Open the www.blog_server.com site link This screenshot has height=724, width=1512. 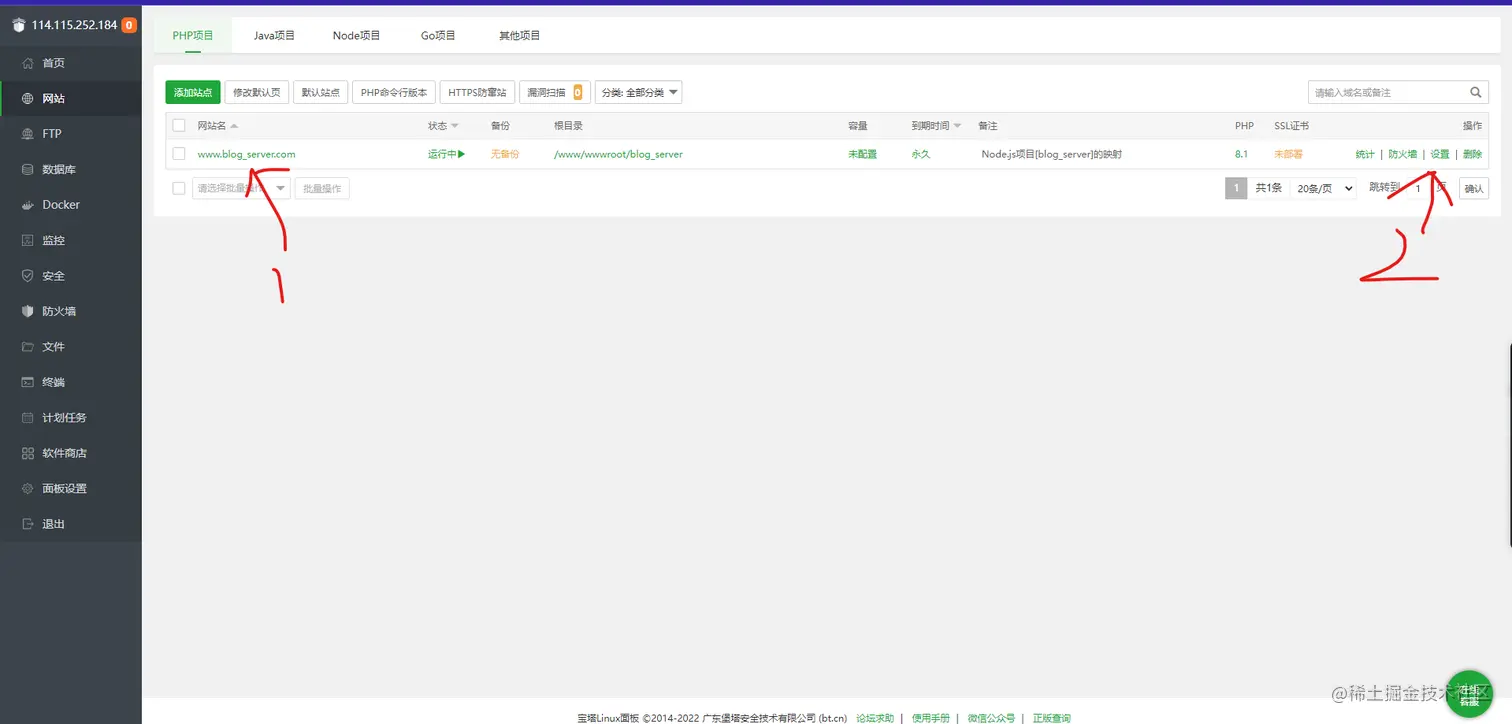click(x=246, y=154)
